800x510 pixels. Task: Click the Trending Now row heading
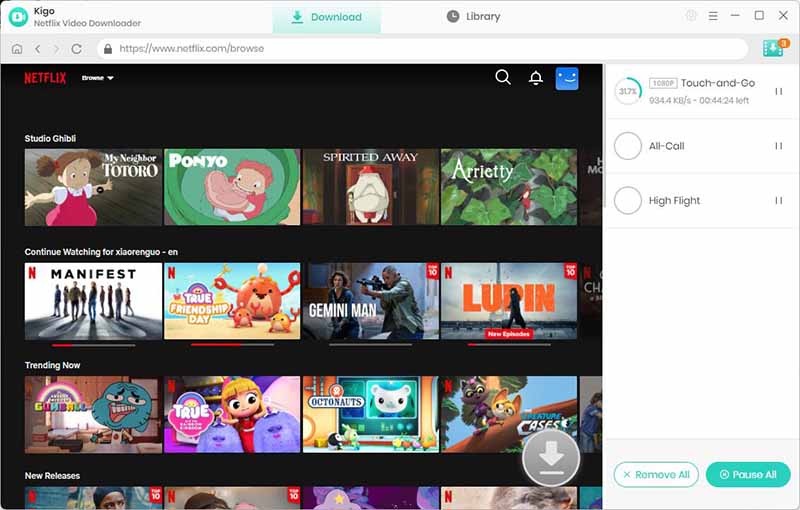point(53,365)
